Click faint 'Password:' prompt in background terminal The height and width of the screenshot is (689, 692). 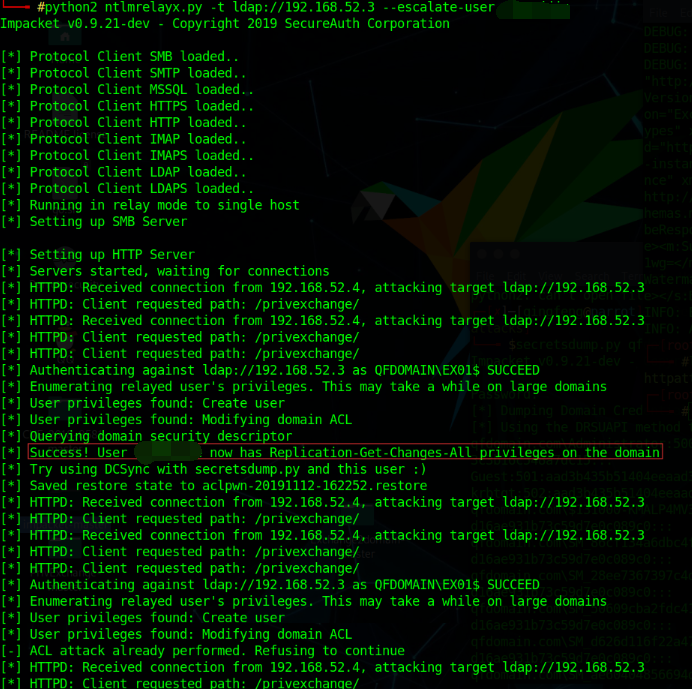click(504, 394)
